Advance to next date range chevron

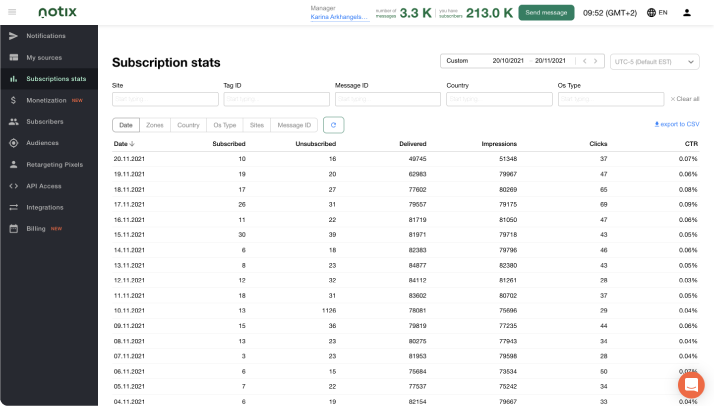[x=595, y=61]
